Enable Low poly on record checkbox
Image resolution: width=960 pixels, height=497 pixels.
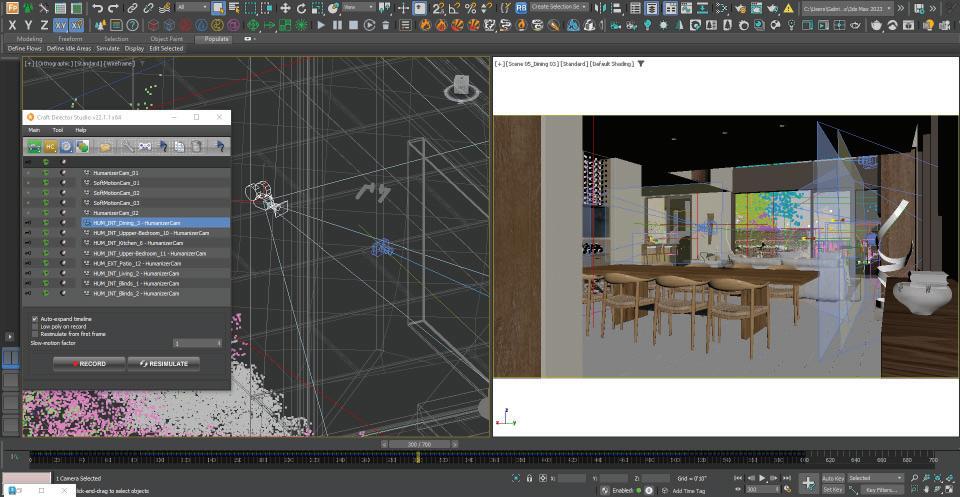pos(35,326)
